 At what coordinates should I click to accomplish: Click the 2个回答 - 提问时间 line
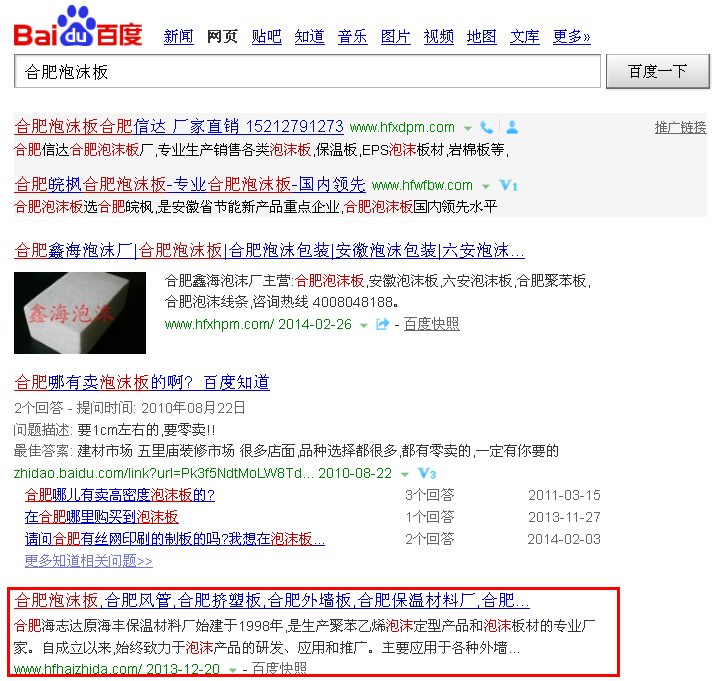click(130, 407)
